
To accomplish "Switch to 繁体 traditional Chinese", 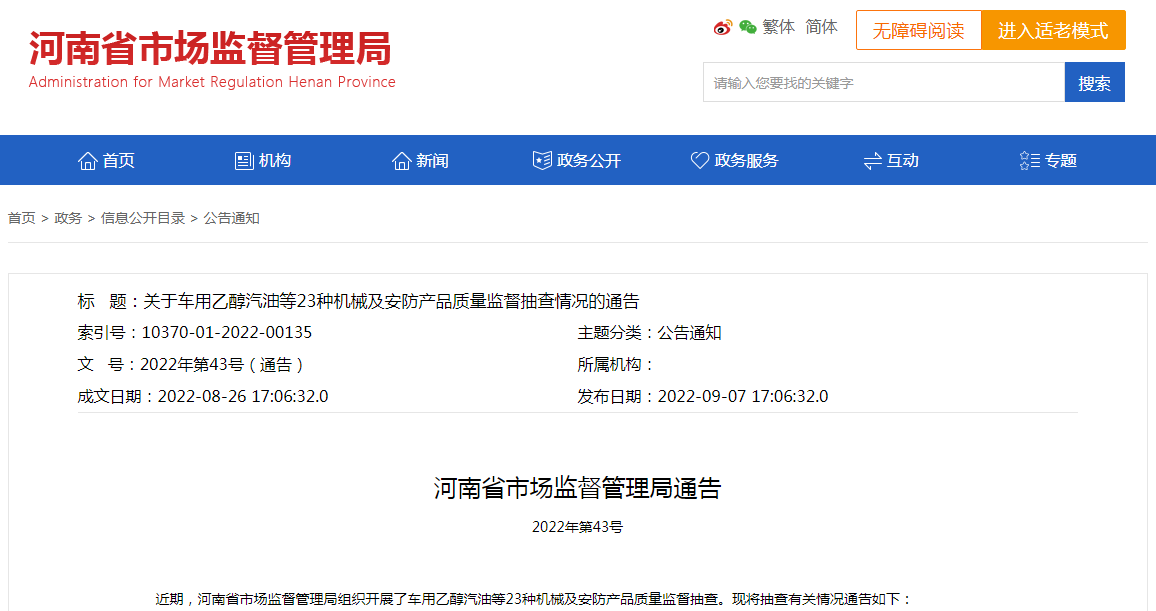I will pyautogui.click(x=779, y=27).
